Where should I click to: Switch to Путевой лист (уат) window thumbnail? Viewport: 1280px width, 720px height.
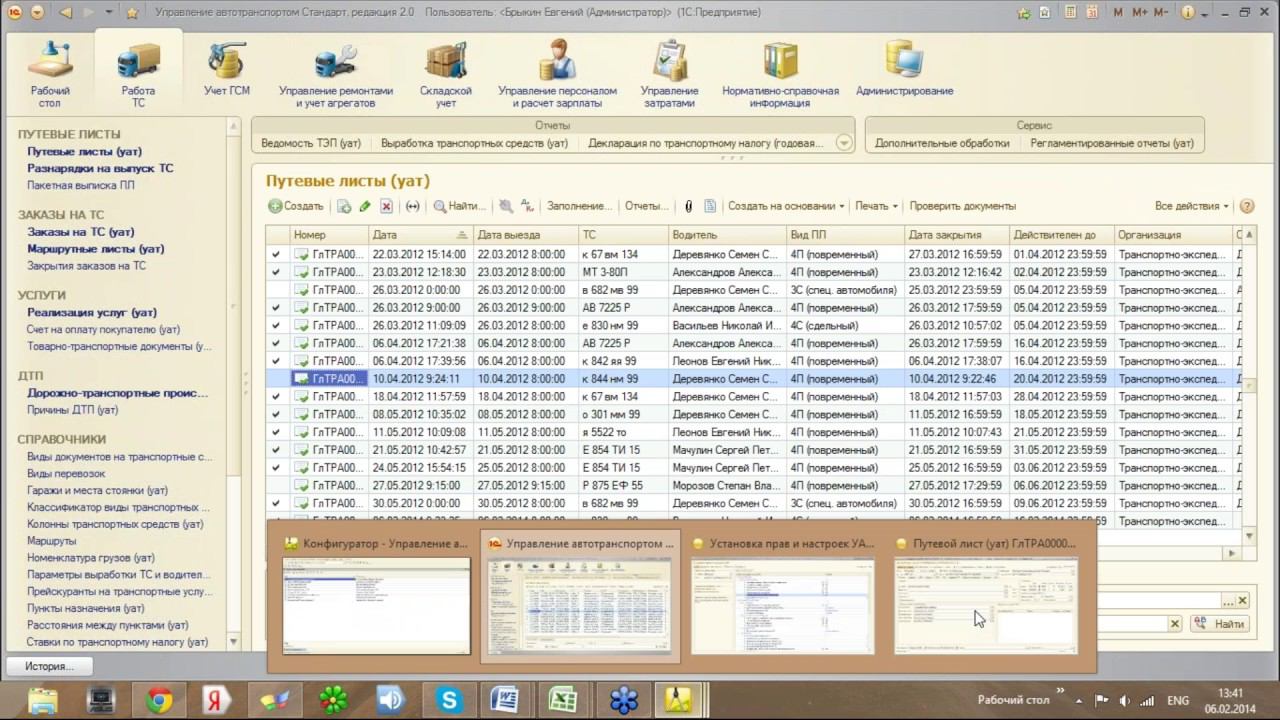click(986, 596)
